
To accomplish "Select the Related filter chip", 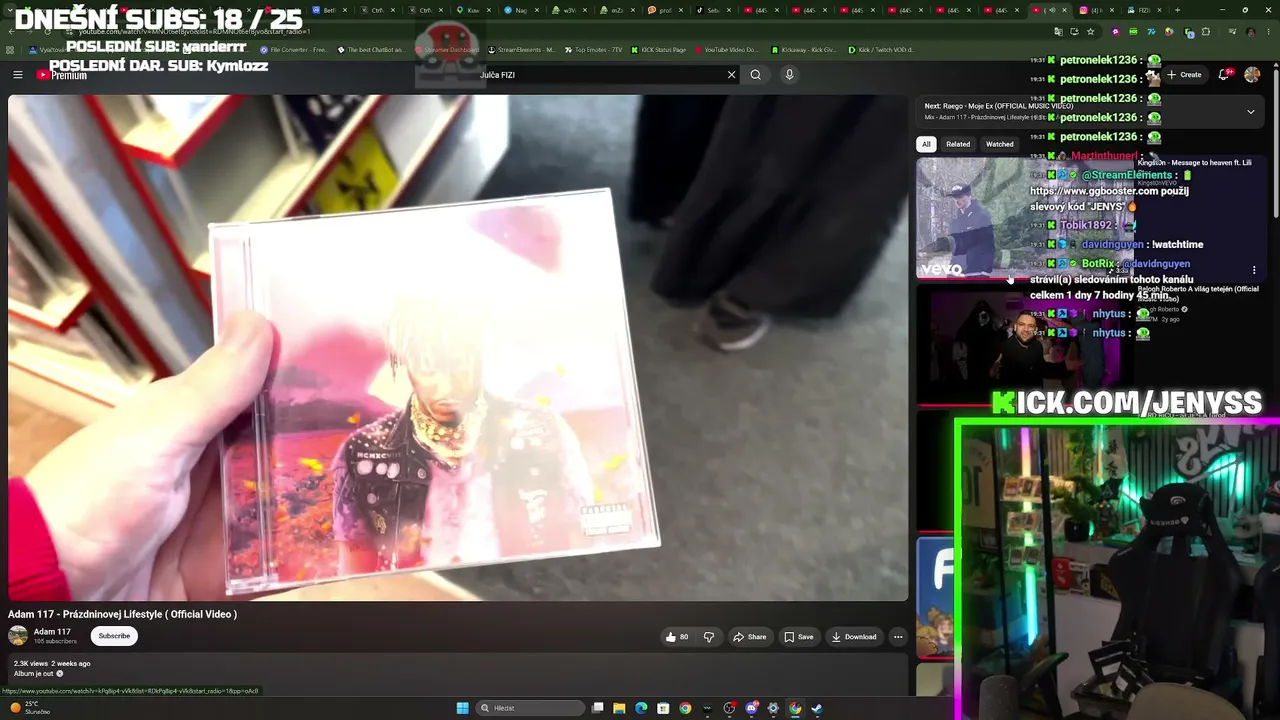I will (x=958, y=144).
